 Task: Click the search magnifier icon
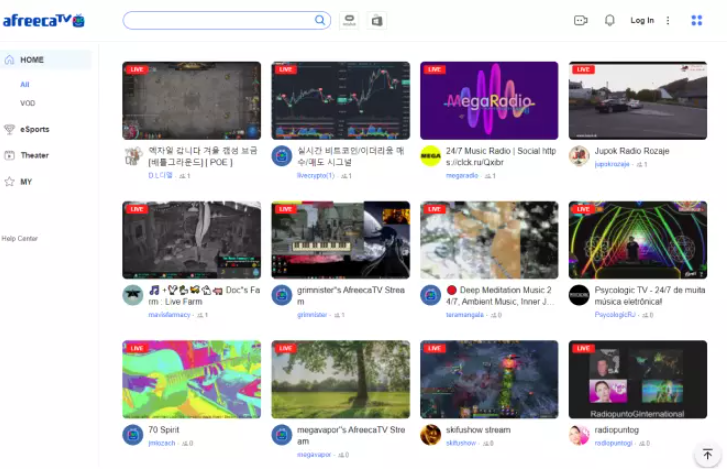pos(320,20)
